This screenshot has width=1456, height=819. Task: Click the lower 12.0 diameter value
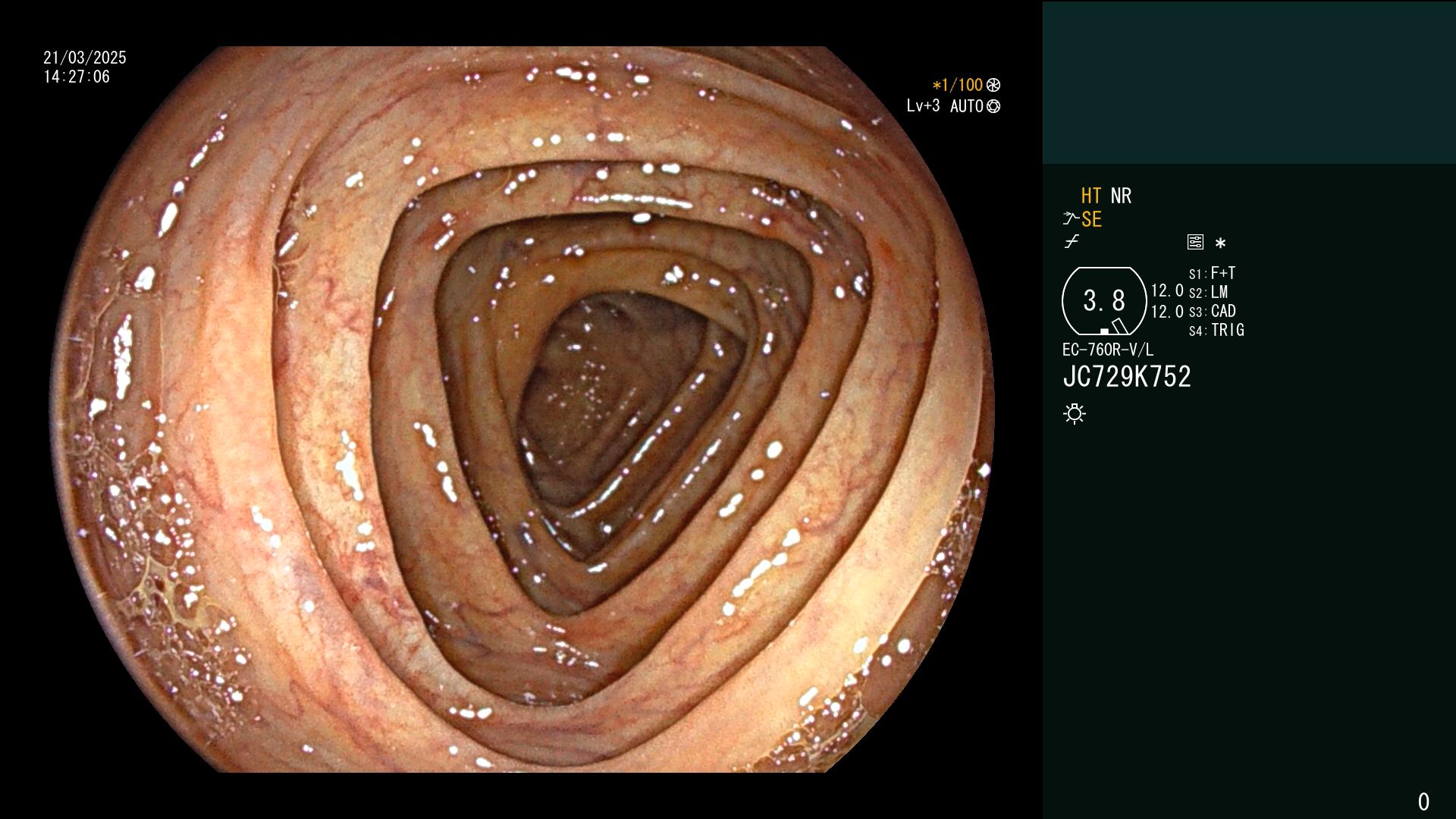(x=1167, y=312)
